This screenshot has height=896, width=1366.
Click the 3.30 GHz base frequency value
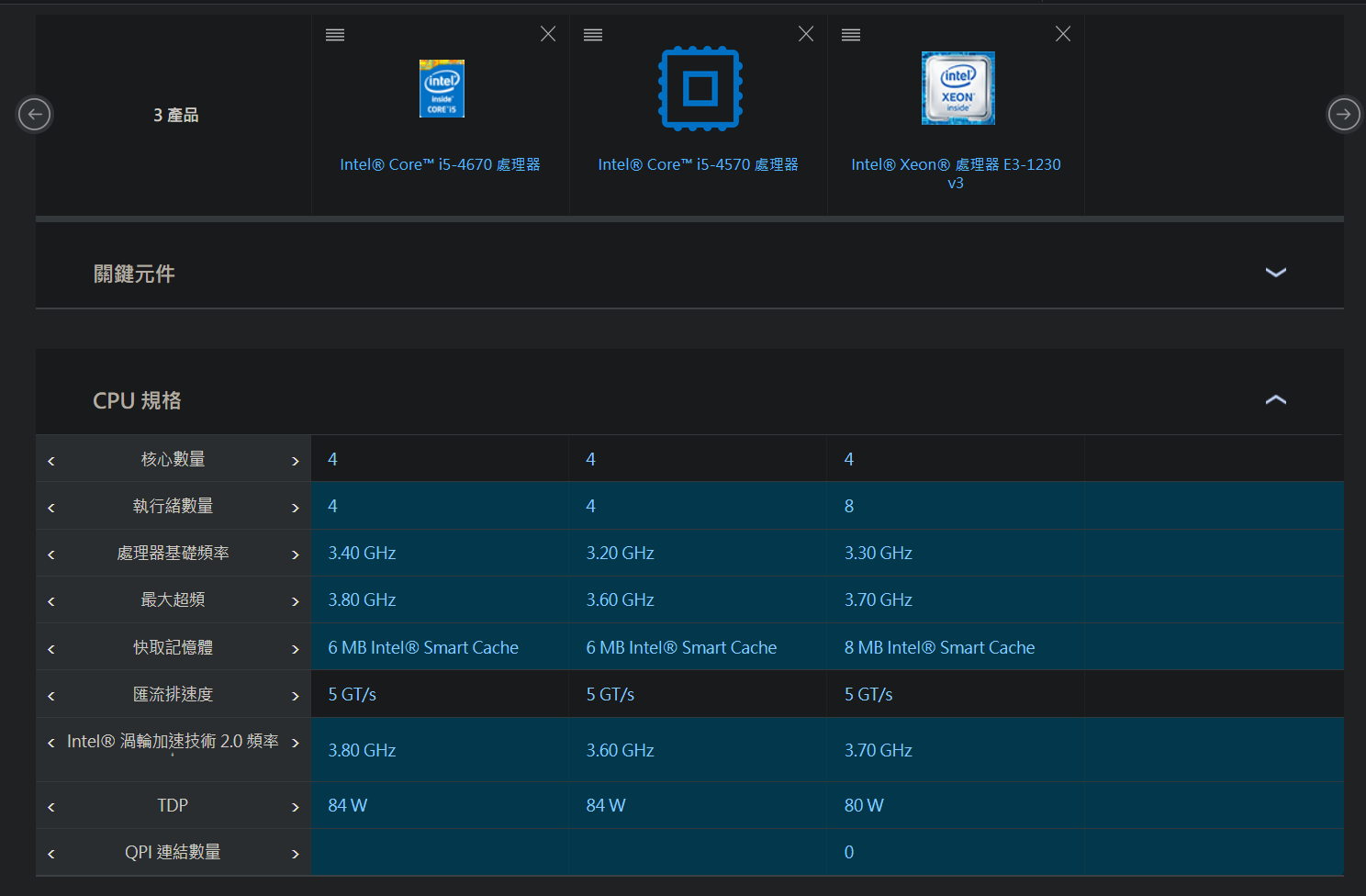879,553
